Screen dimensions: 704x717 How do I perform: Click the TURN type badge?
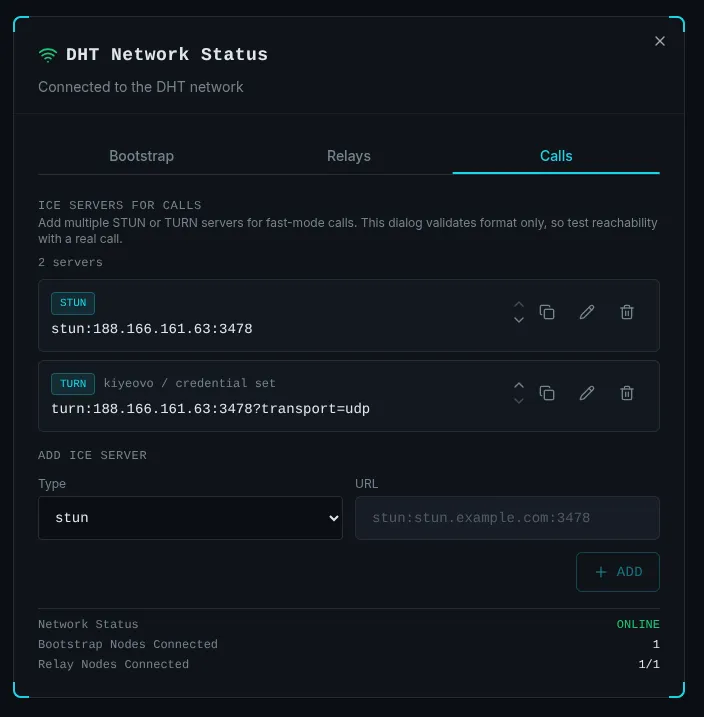73,383
